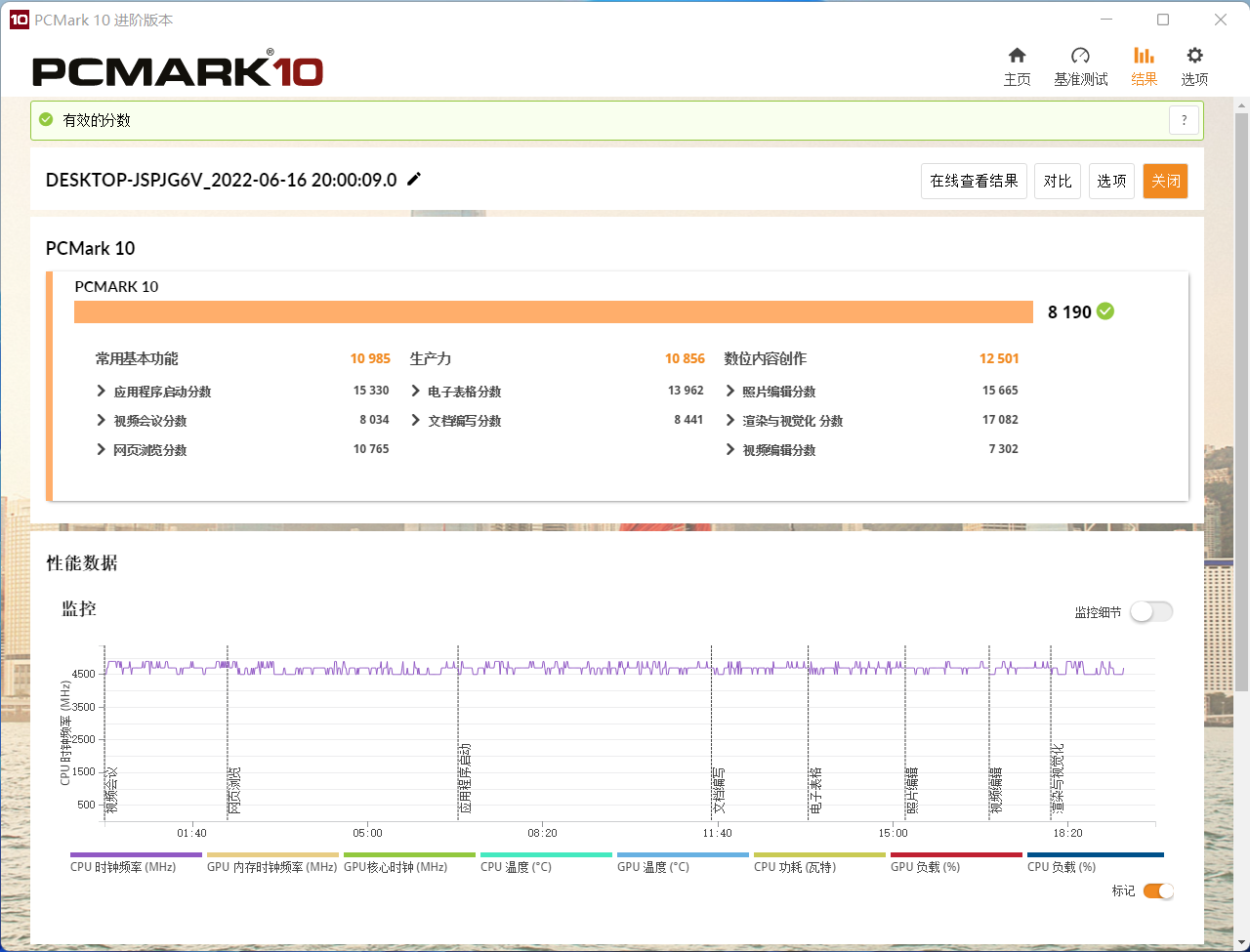This screenshot has height=952, width=1250.
Task: Toggle the 标记 switch off
Action: click(1158, 890)
